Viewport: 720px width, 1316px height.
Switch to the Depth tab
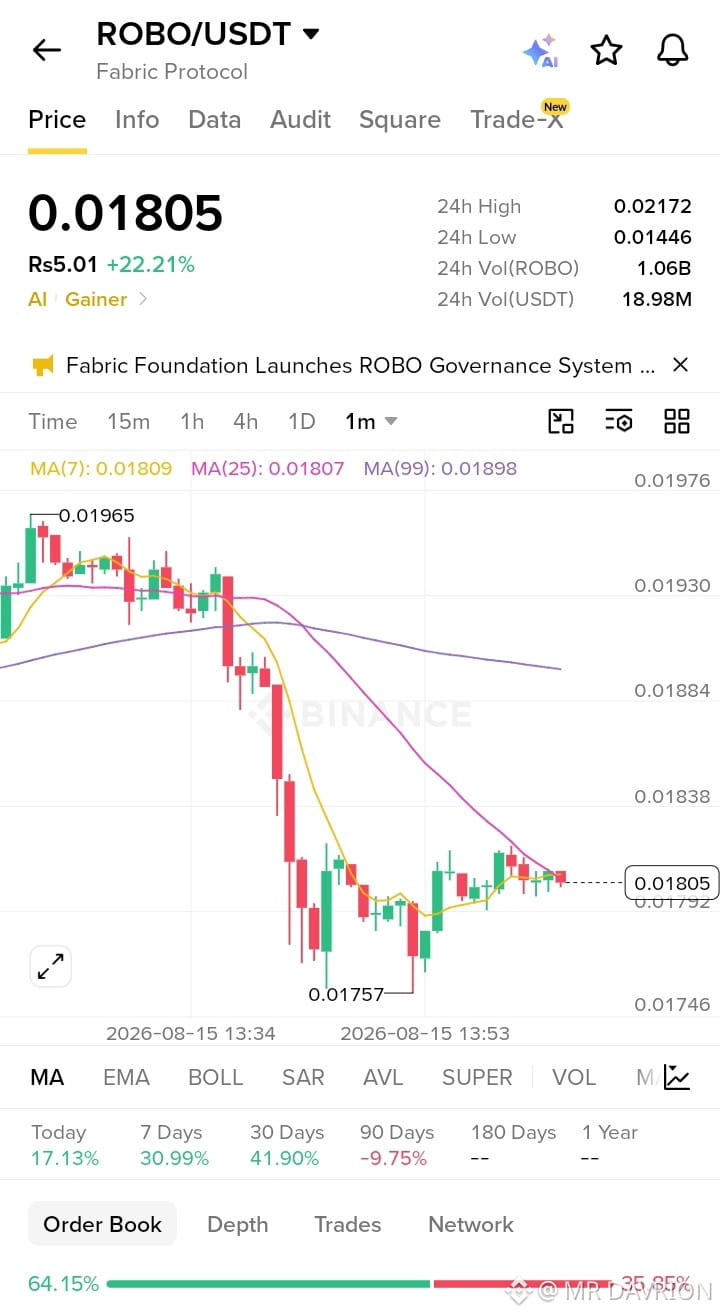click(237, 1224)
